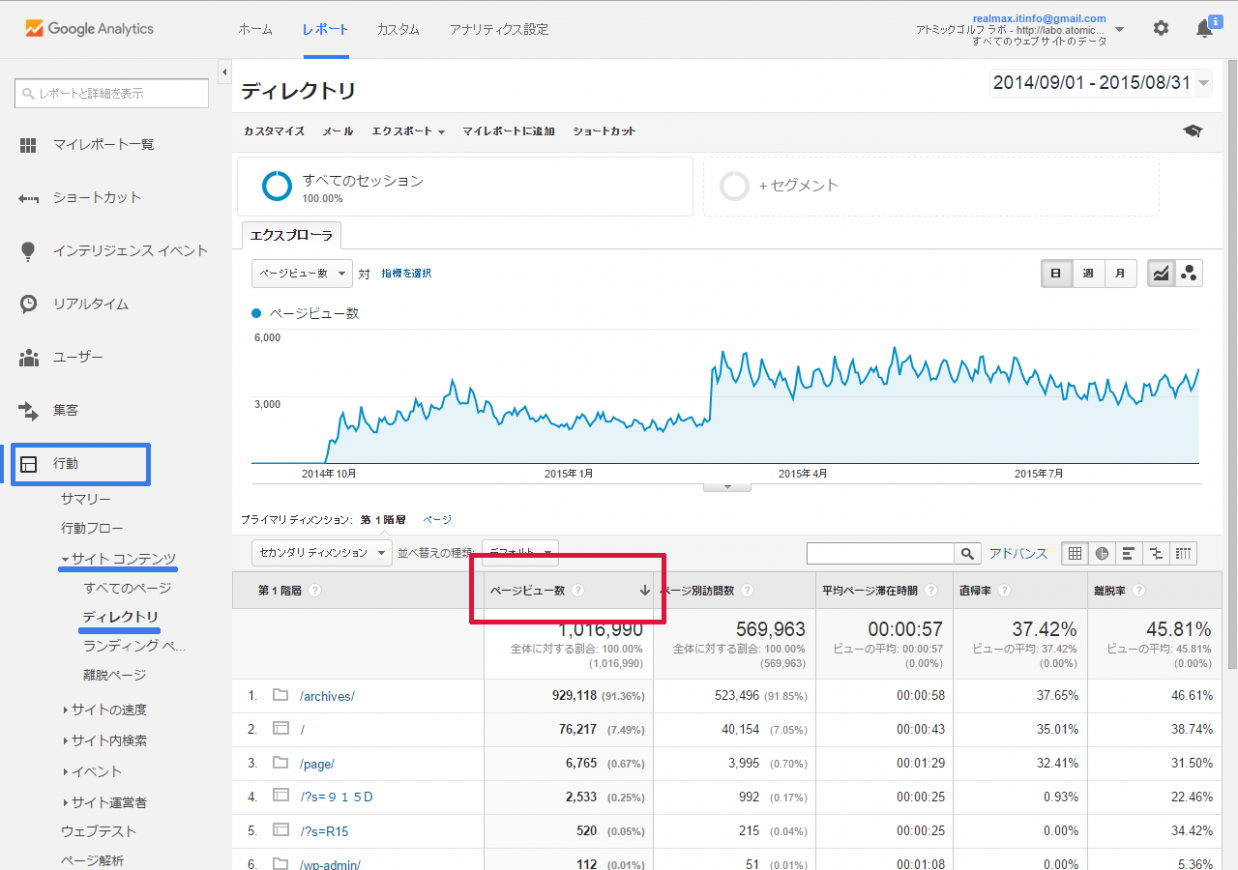1238x870 pixels.
Task: Click help icon next to 平均ページ滞在時間
Action: pos(931,591)
